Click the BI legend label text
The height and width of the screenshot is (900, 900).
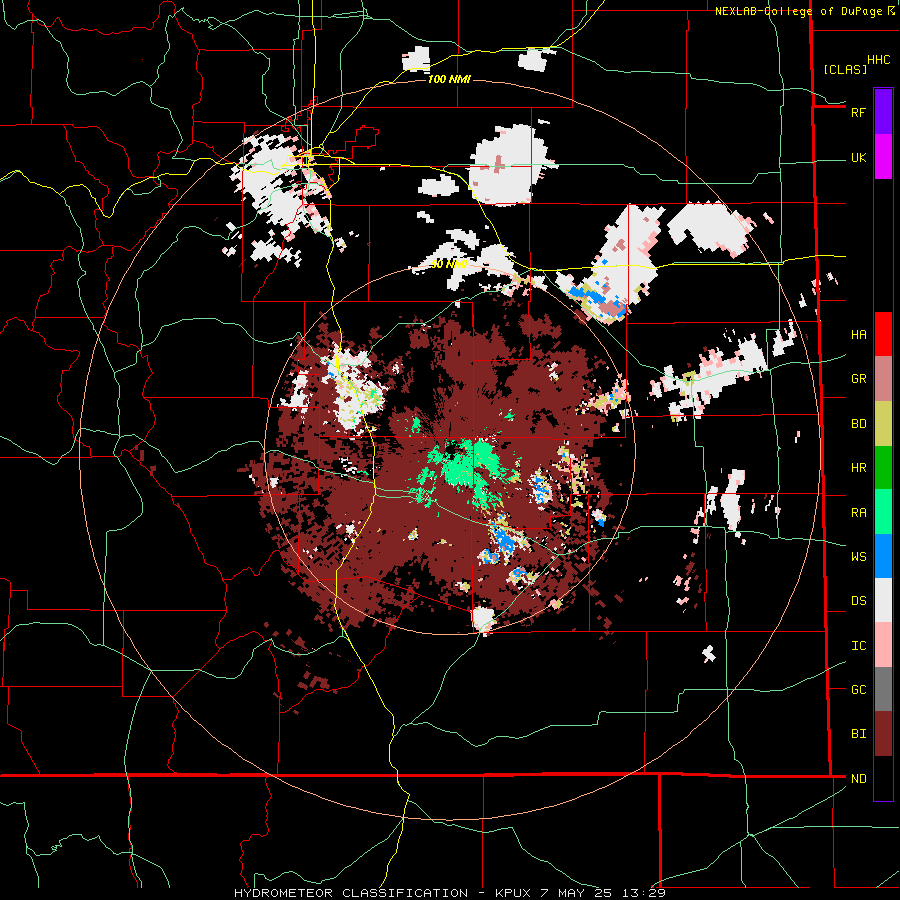(x=858, y=734)
